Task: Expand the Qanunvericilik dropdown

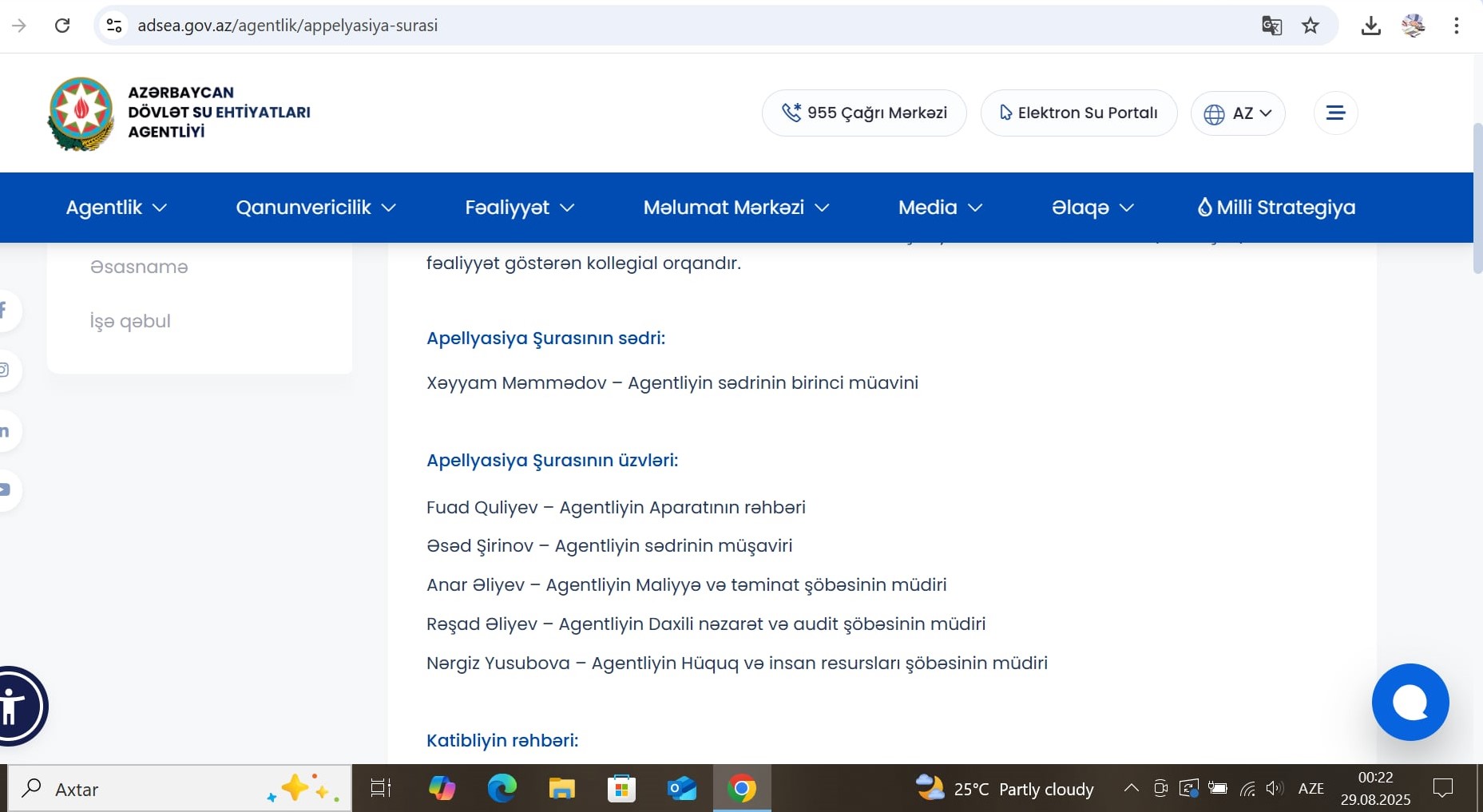Action: [x=315, y=208]
